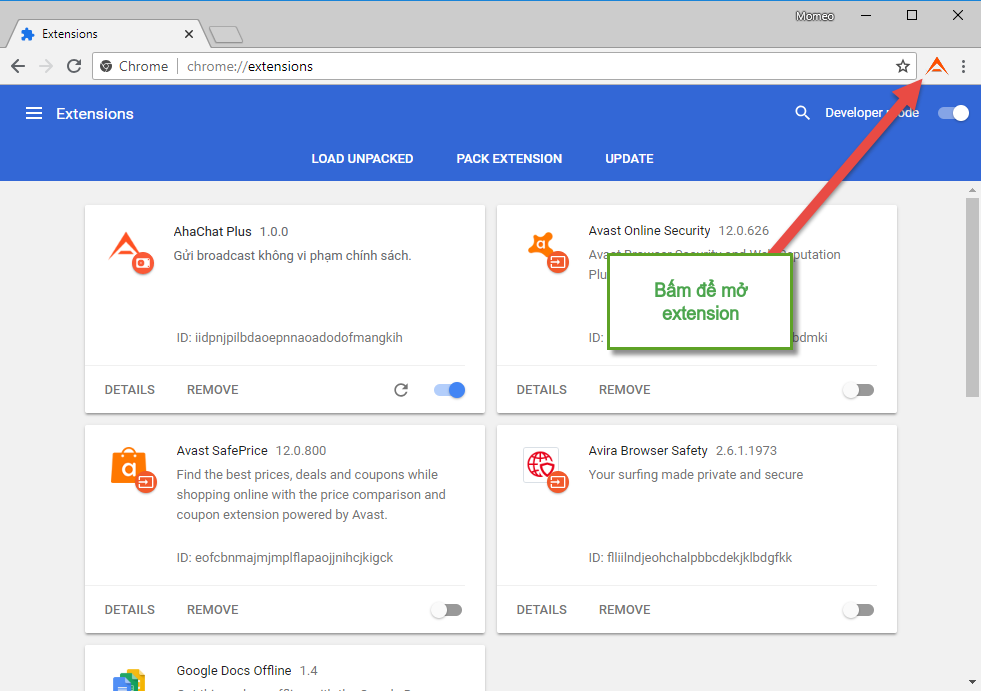
Task: Enable Avast SafePrice toggle
Action: [x=447, y=610]
